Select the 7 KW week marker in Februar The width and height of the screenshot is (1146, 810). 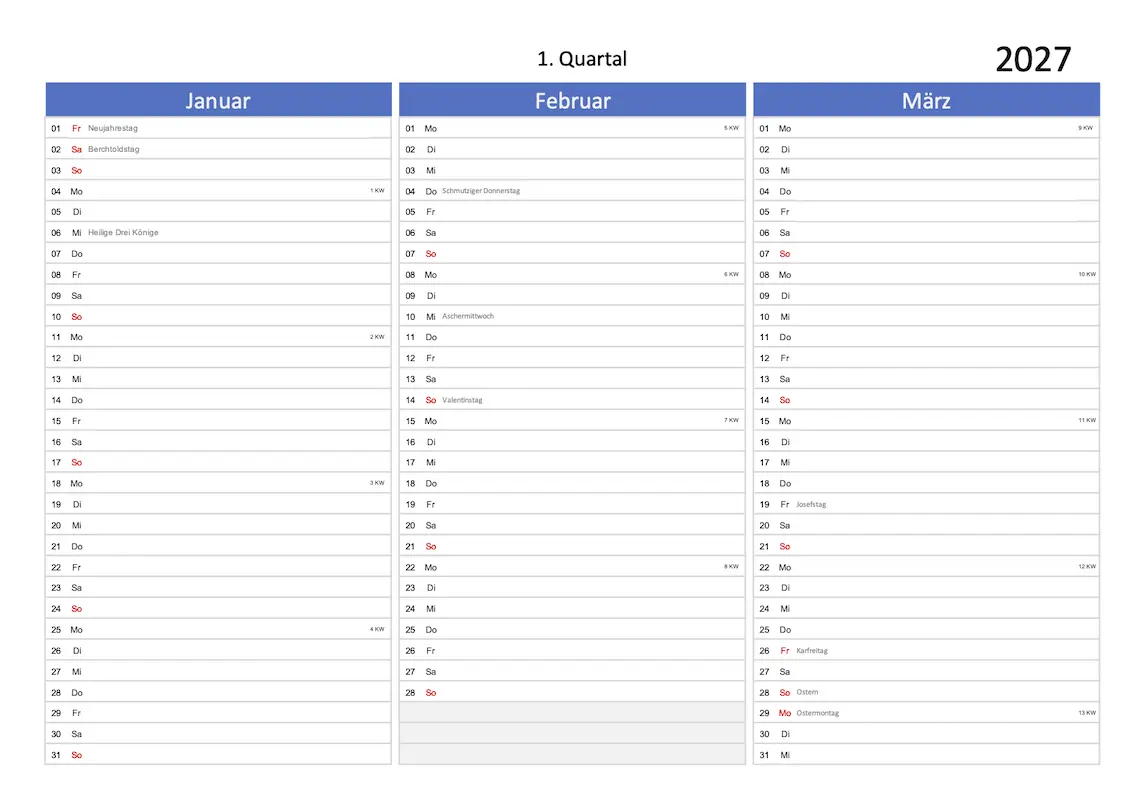(x=731, y=420)
